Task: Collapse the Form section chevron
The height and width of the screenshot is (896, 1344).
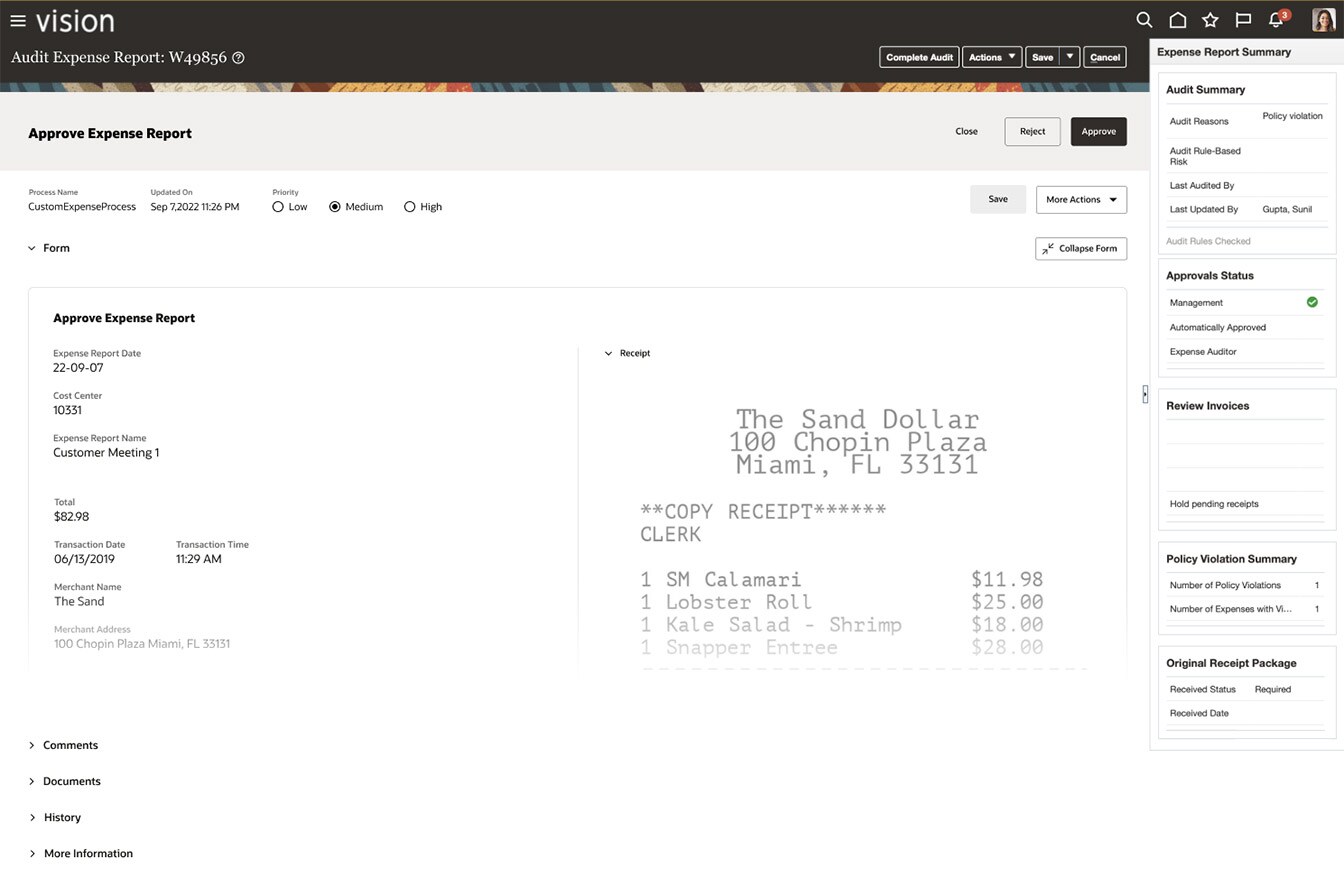Action: coord(32,248)
